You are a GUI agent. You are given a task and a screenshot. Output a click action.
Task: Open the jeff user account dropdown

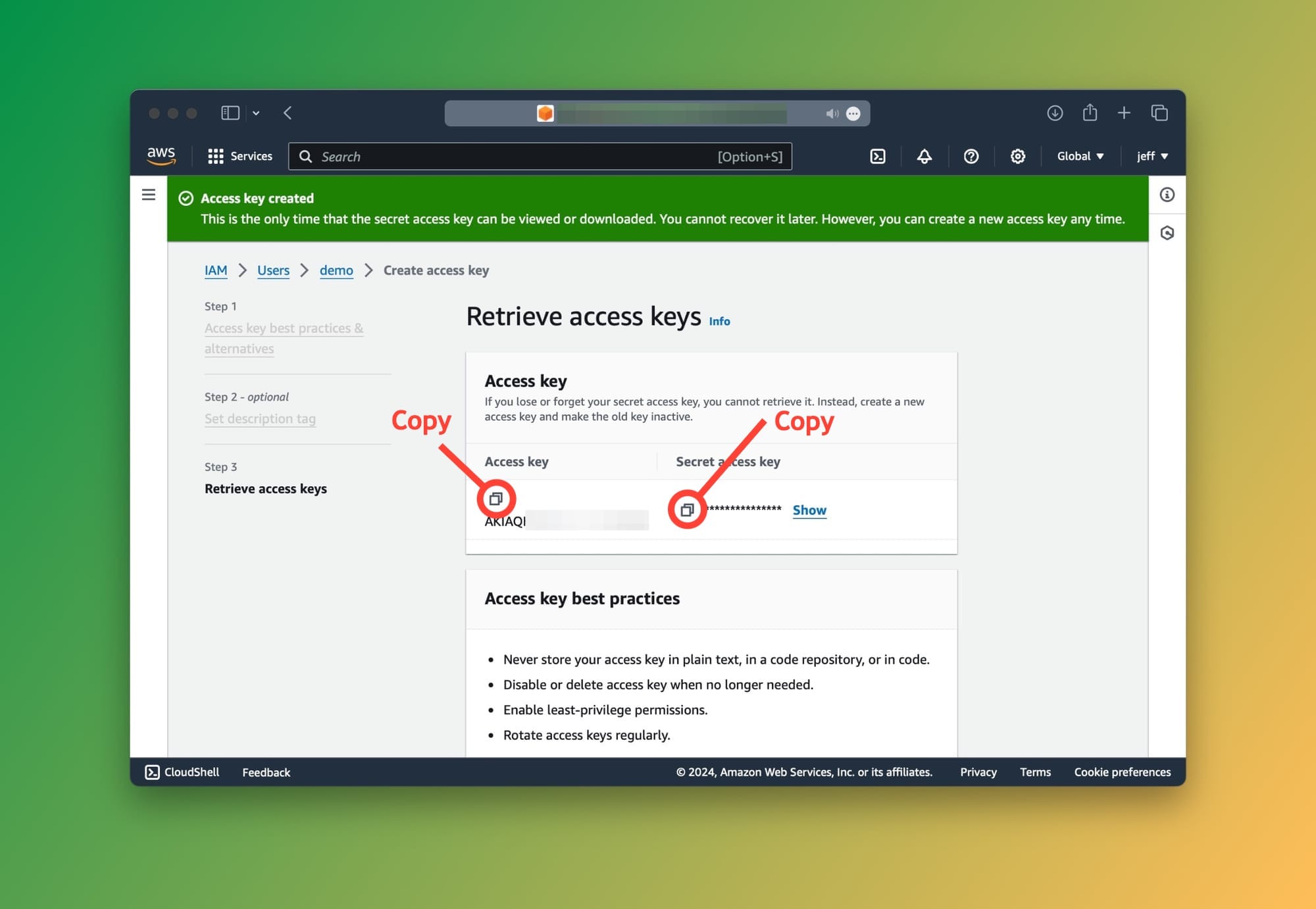pos(1153,155)
